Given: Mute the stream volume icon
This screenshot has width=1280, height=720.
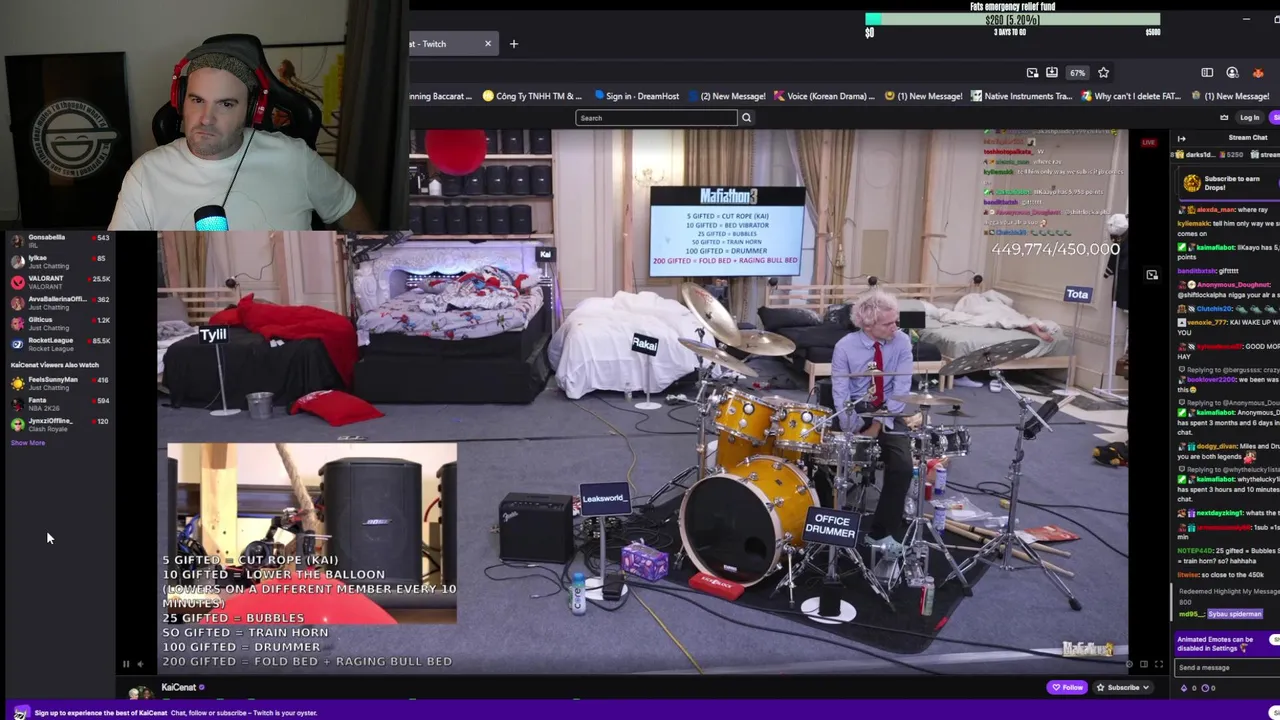Looking at the screenshot, I should (x=140, y=664).
